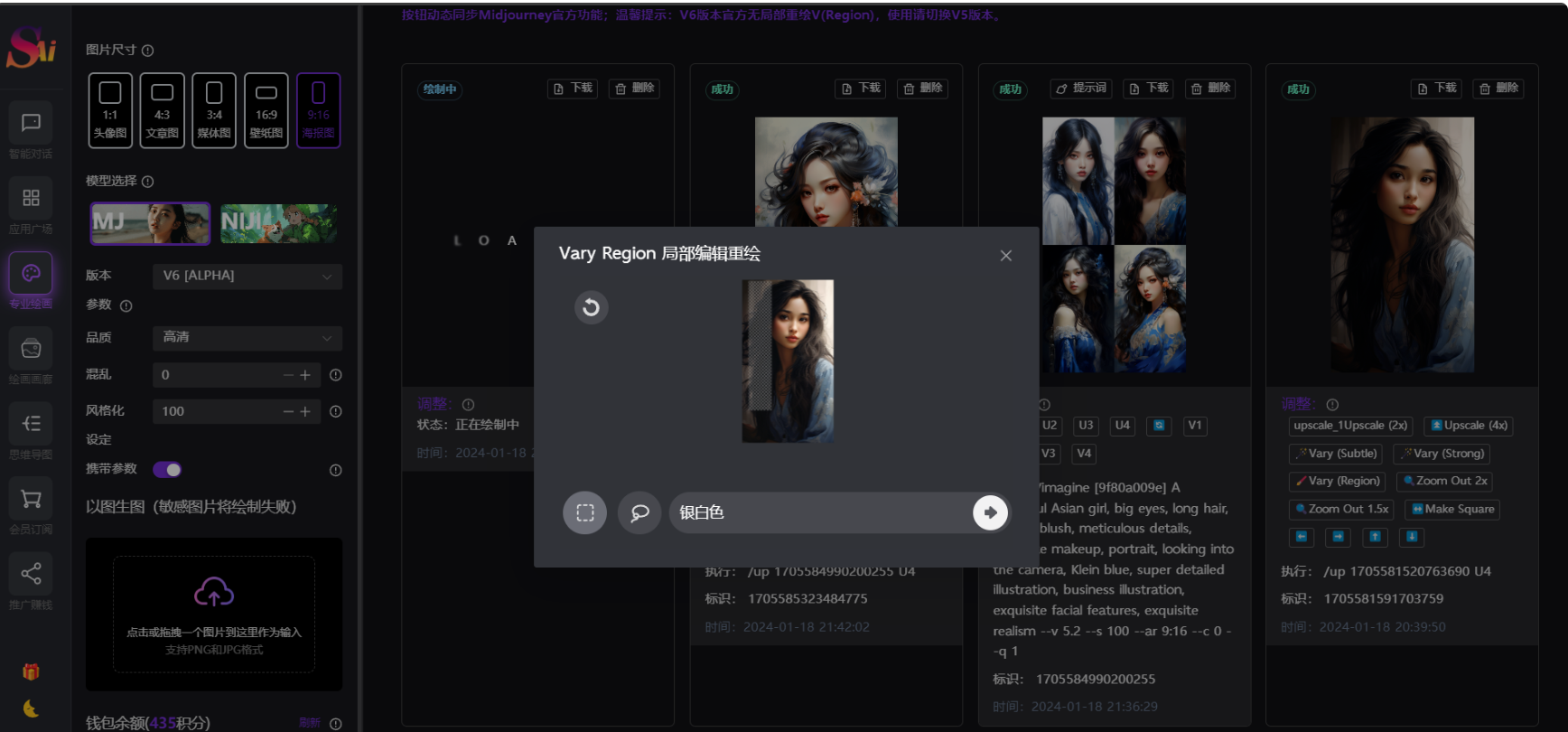Choose the MJ model thumbnail
This screenshot has height=732, width=1568.
(150, 223)
